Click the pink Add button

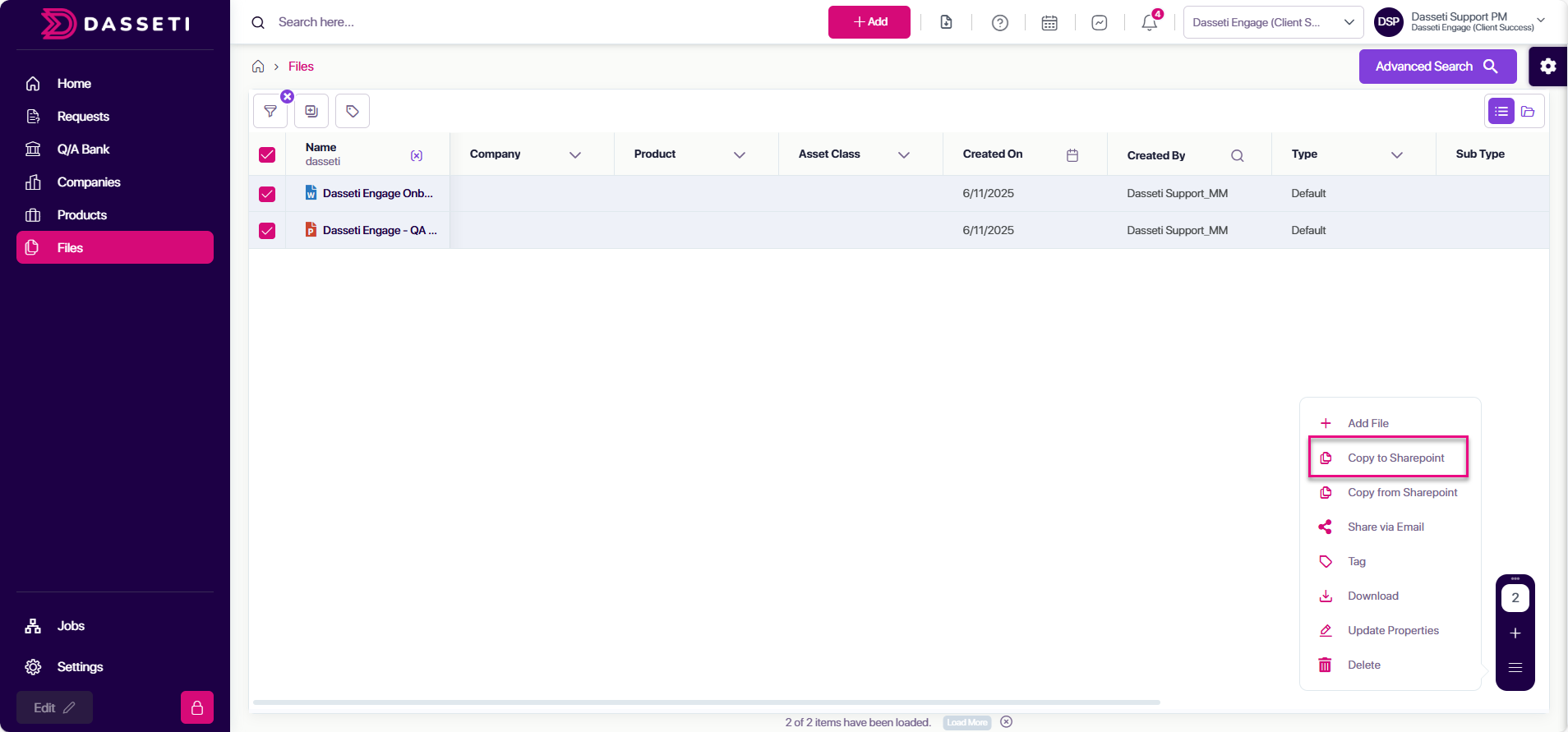[x=869, y=22]
